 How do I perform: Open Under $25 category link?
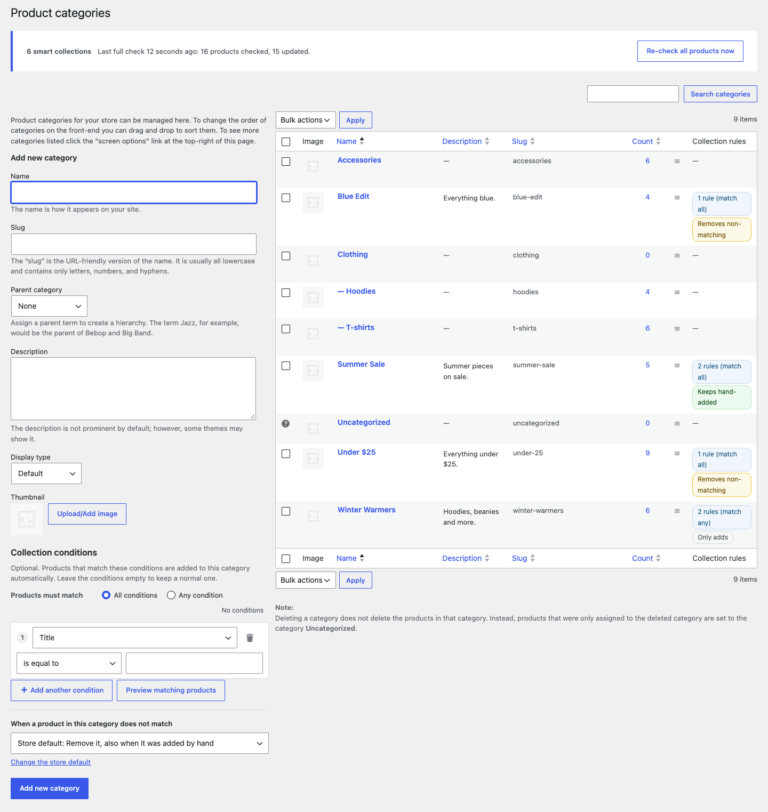click(x=356, y=452)
